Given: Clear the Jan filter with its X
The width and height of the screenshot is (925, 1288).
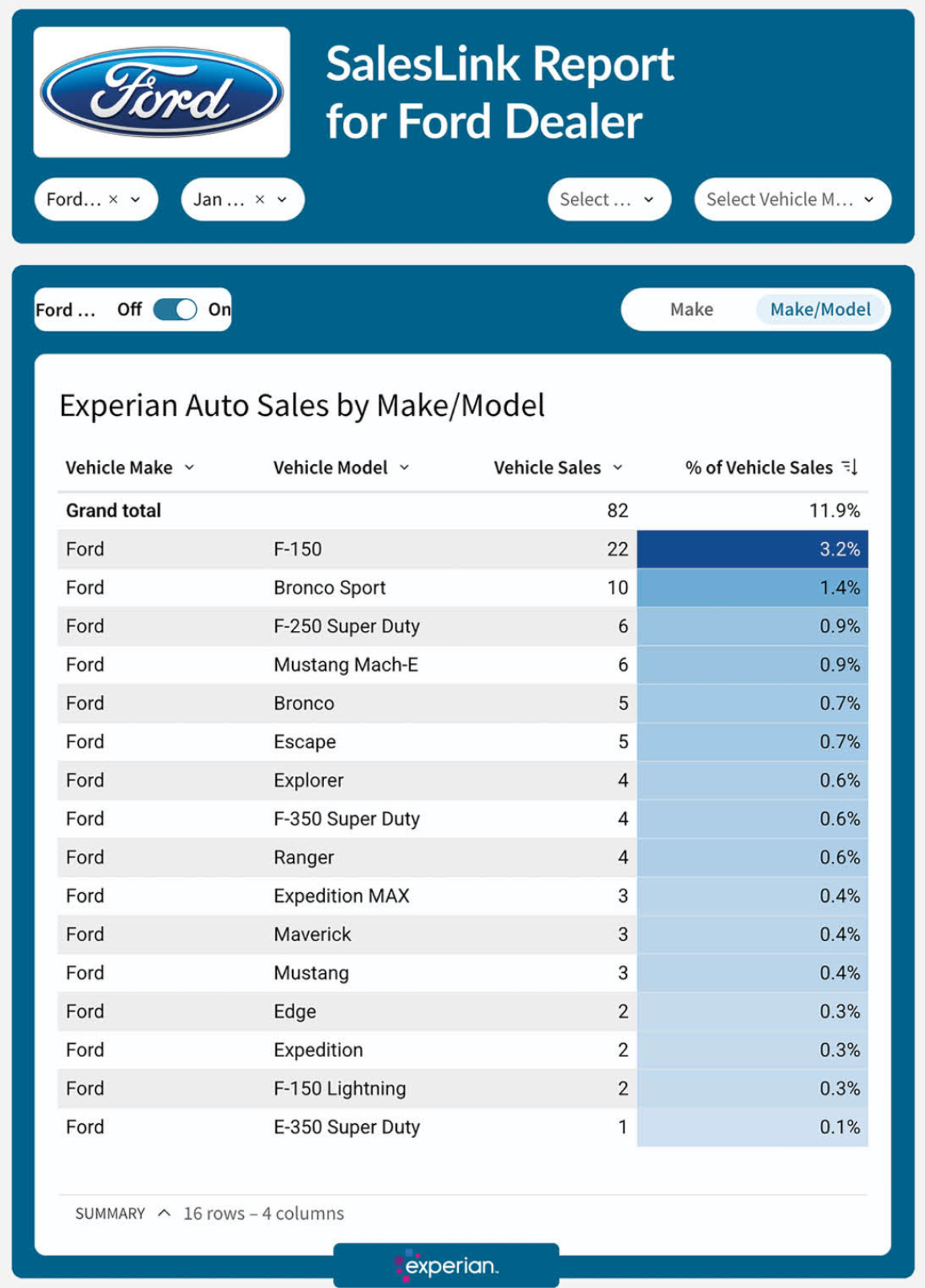Looking at the screenshot, I should pos(260,200).
